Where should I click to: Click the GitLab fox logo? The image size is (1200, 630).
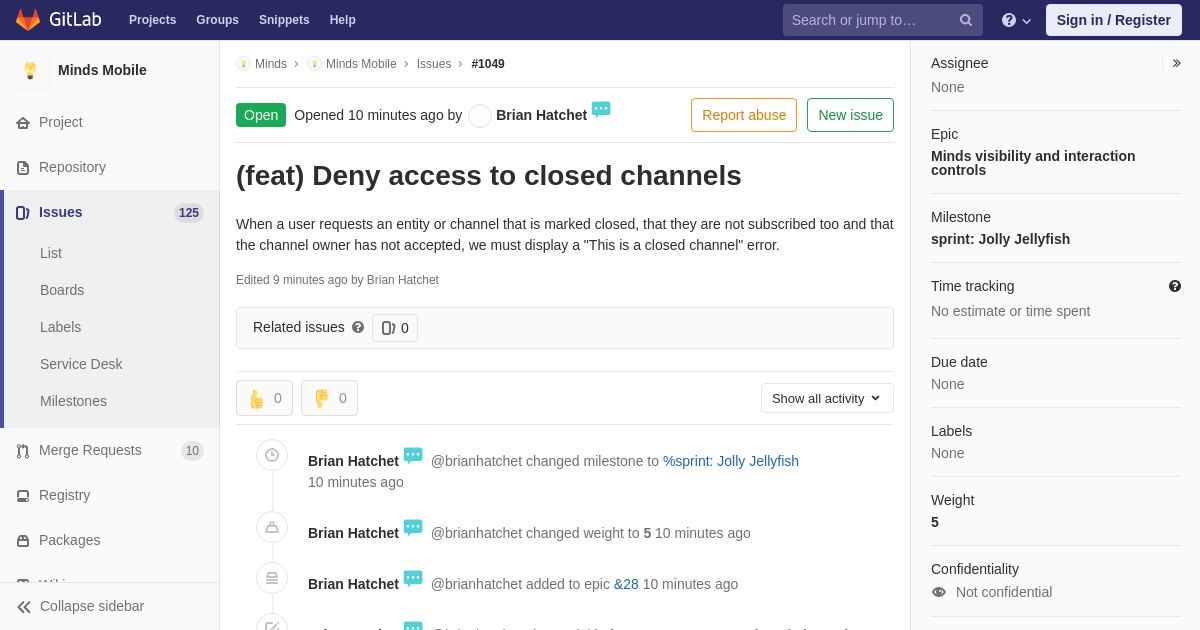point(28,20)
